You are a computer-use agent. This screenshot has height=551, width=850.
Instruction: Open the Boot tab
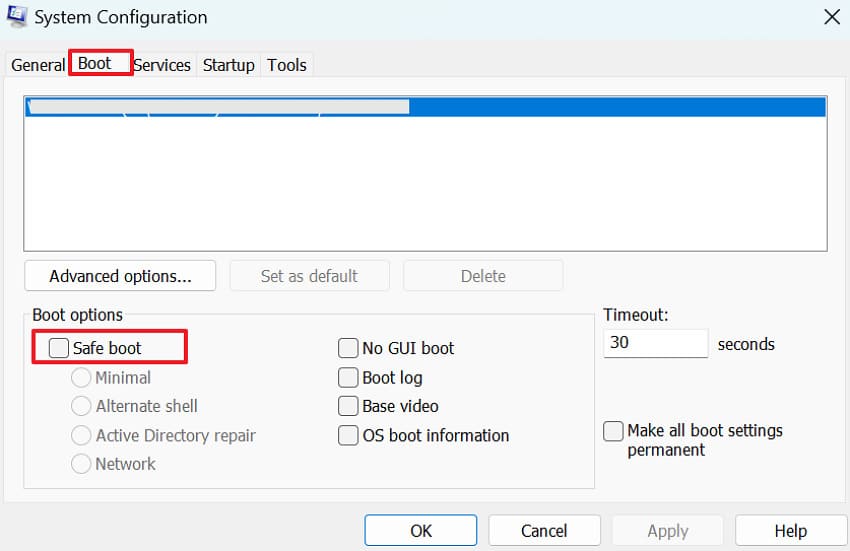95,63
